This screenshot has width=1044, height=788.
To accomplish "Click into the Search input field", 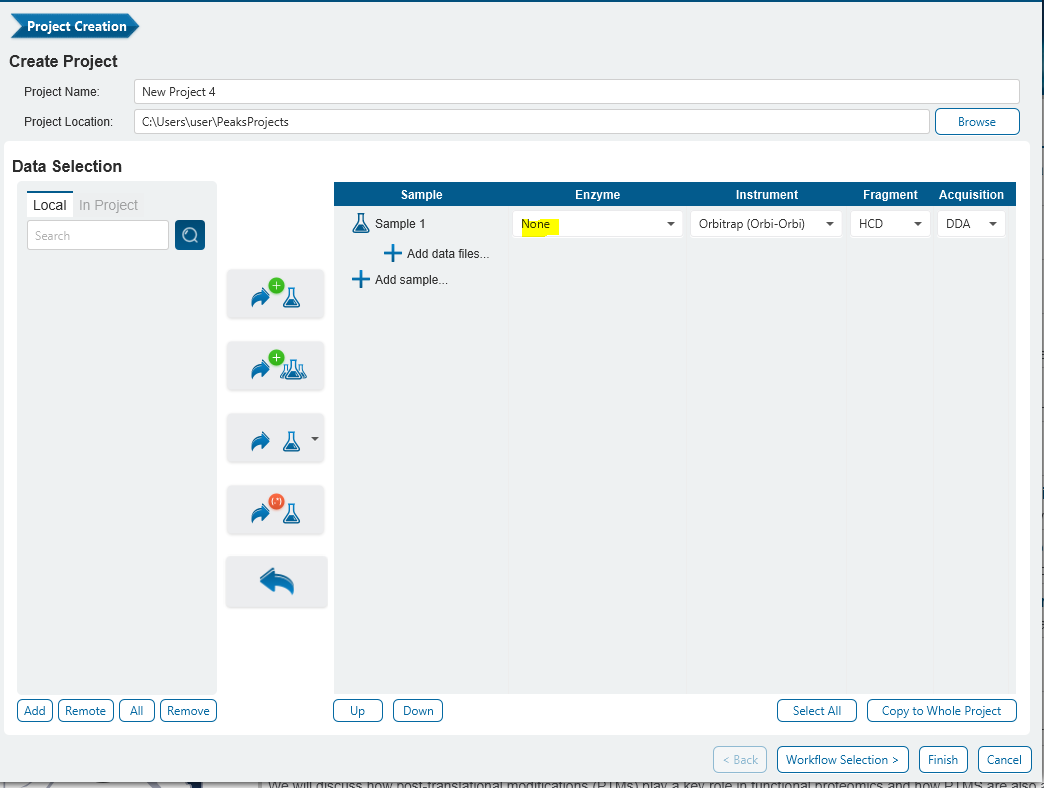I will [x=98, y=236].
